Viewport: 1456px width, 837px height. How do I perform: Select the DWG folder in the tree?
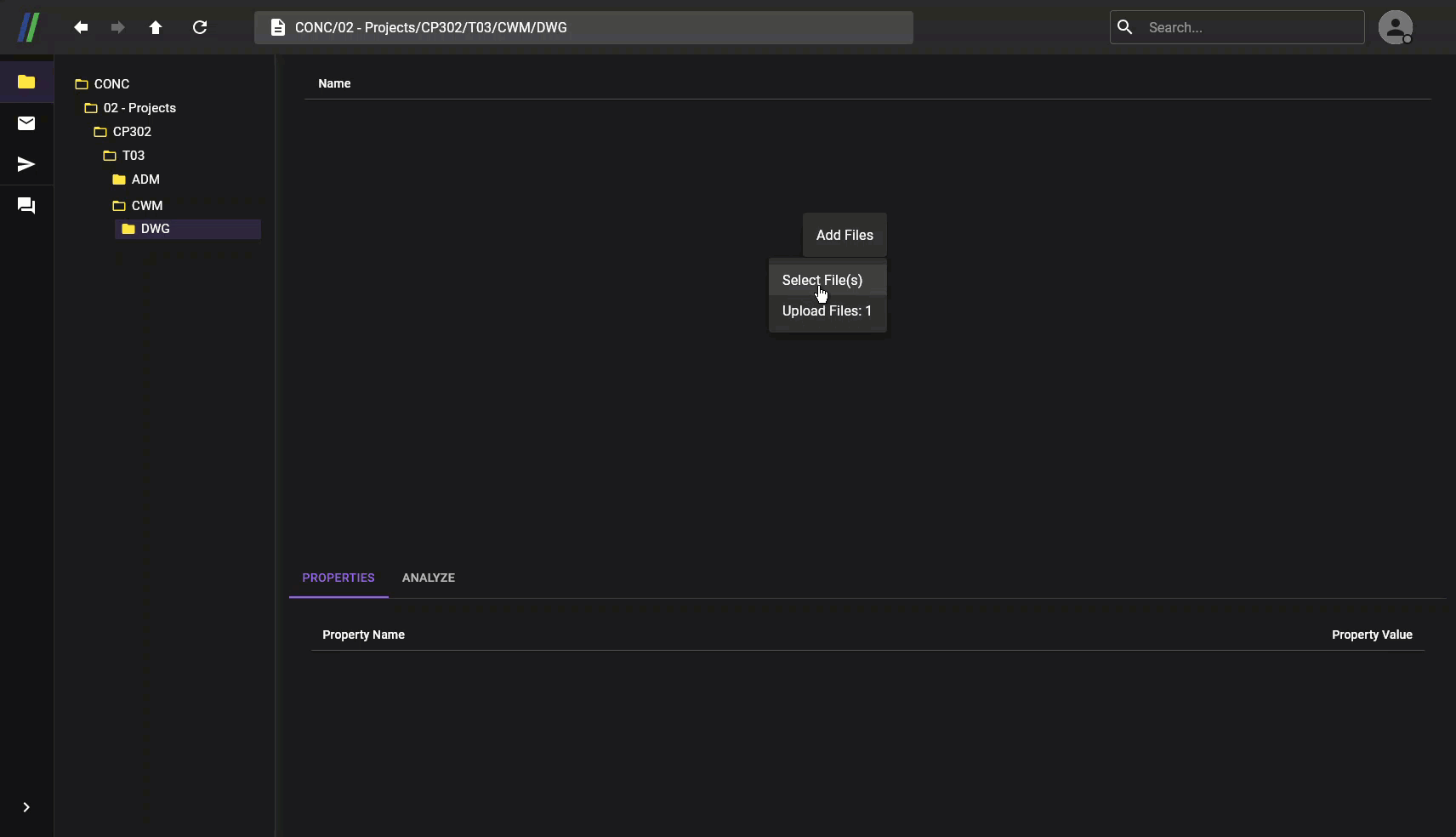(x=156, y=229)
